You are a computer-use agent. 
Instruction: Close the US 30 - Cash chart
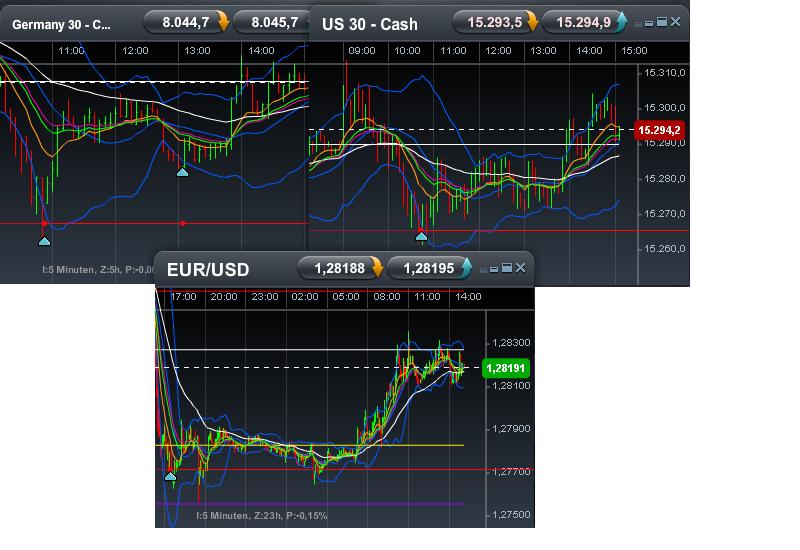coord(676,21)
